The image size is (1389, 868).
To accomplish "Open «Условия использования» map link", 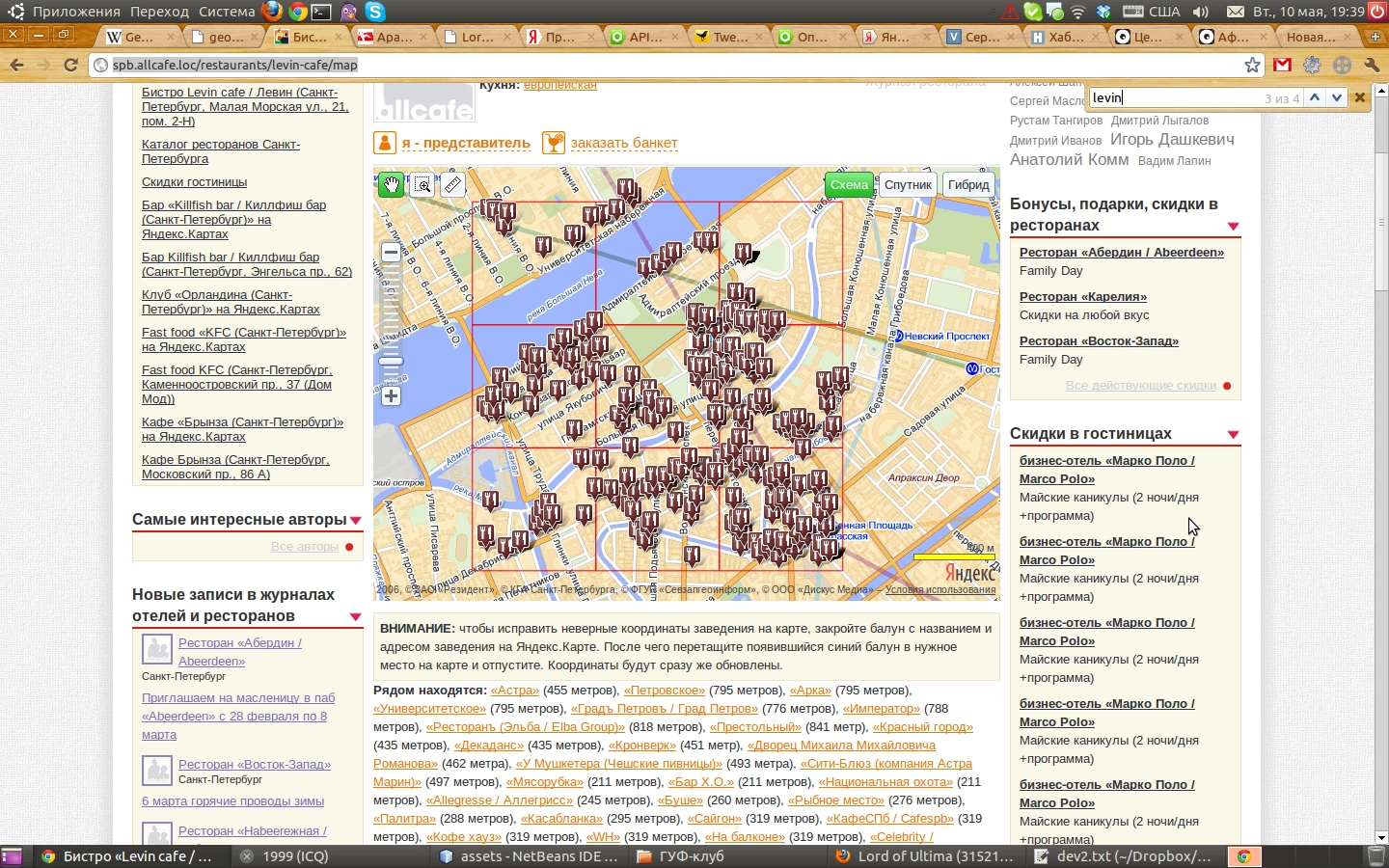I will click(x=940, y=589).
